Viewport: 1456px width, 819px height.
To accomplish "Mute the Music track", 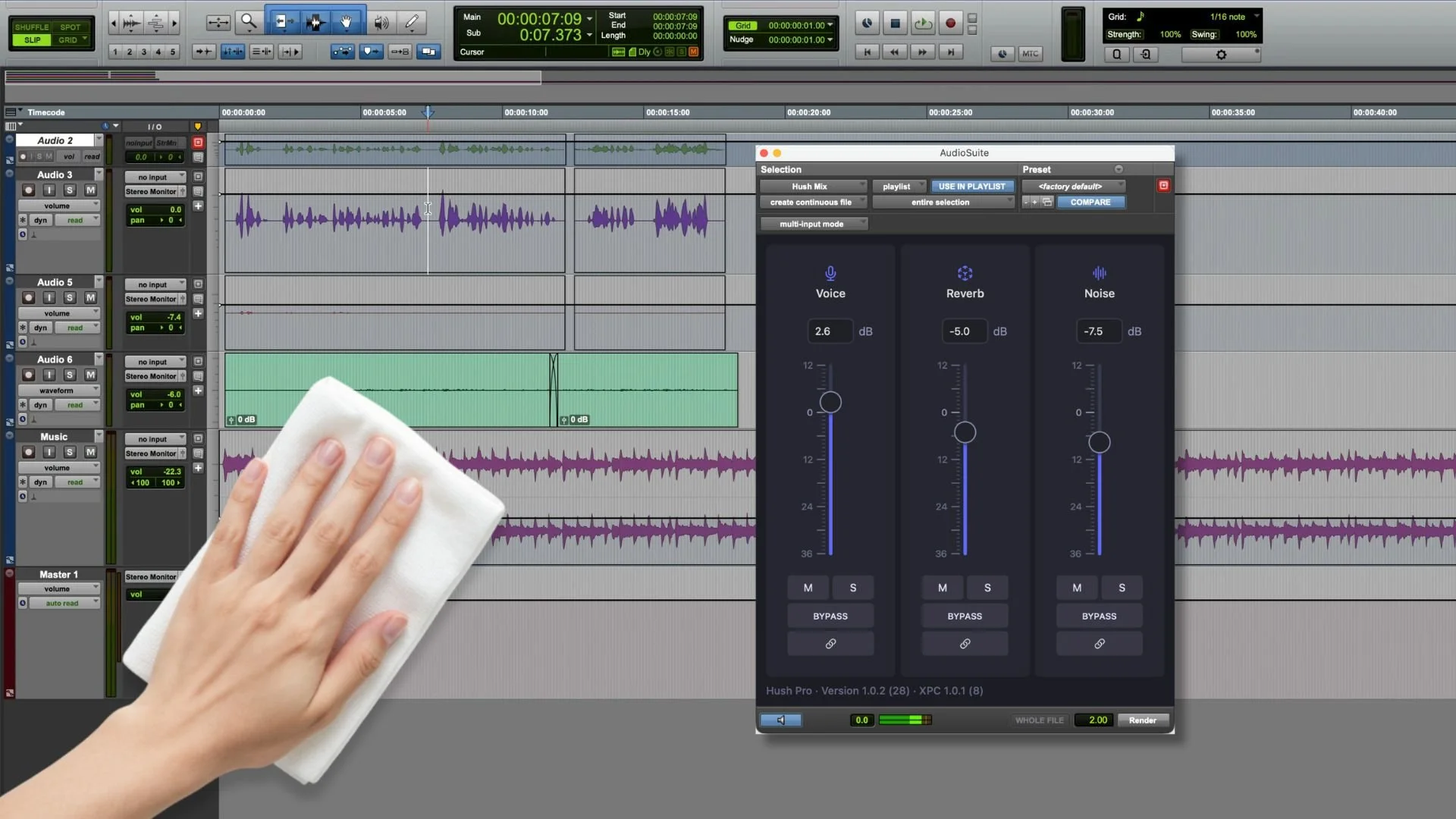I will tap(90, 452).
